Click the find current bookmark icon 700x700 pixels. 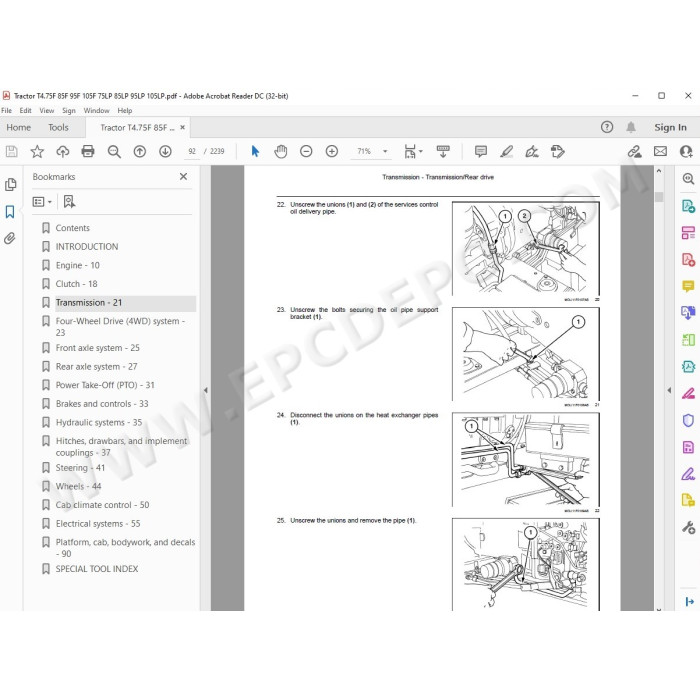pos(69,202)
